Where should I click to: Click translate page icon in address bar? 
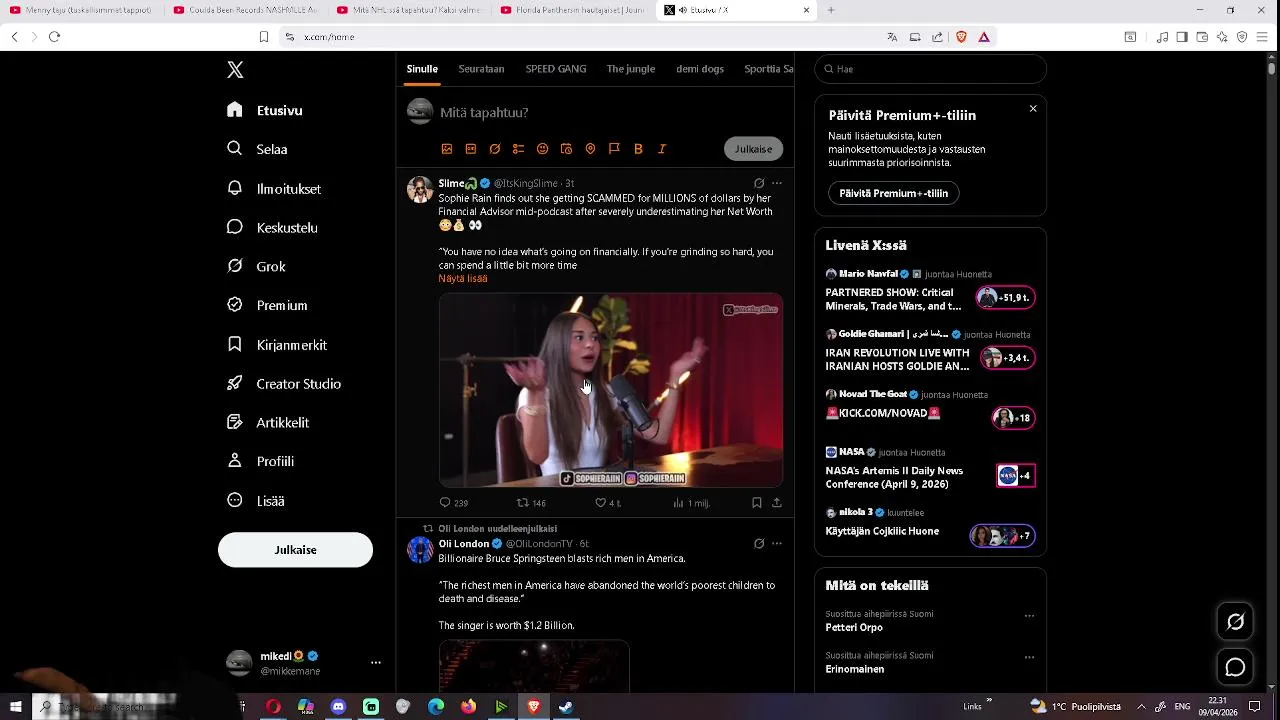tap(892, 37)
